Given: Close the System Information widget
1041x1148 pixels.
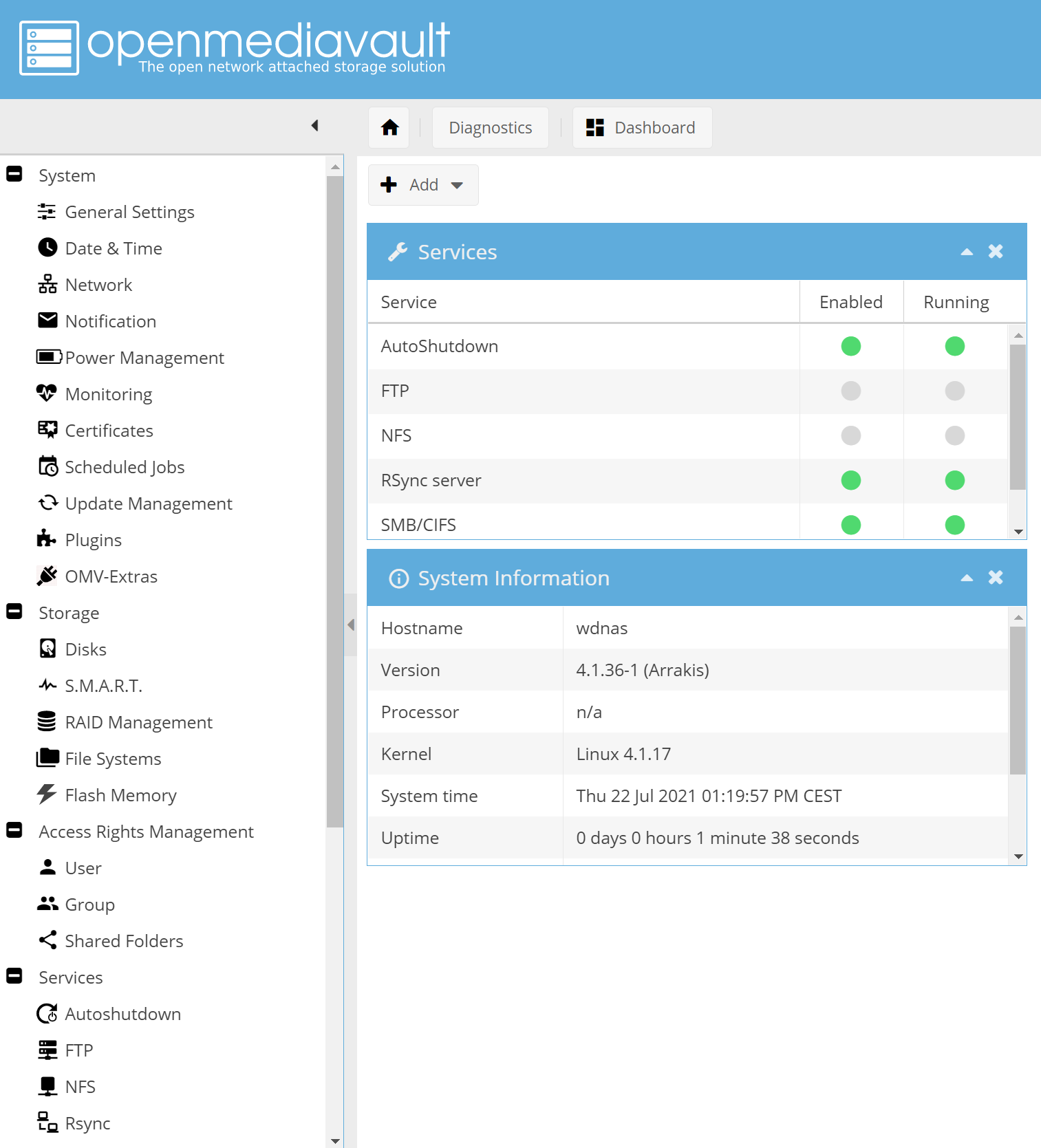Looking at the screenshot, I should (996, 578).
